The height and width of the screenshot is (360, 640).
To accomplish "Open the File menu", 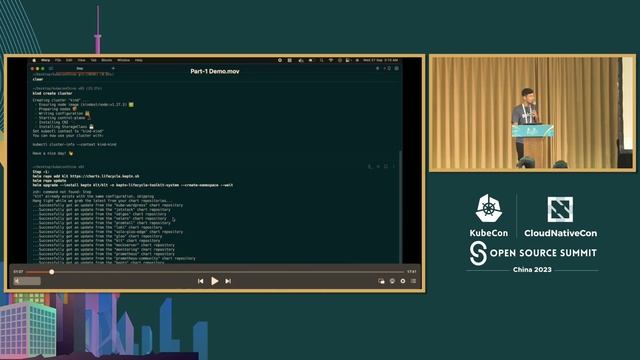I will click(x=58, y=60).
